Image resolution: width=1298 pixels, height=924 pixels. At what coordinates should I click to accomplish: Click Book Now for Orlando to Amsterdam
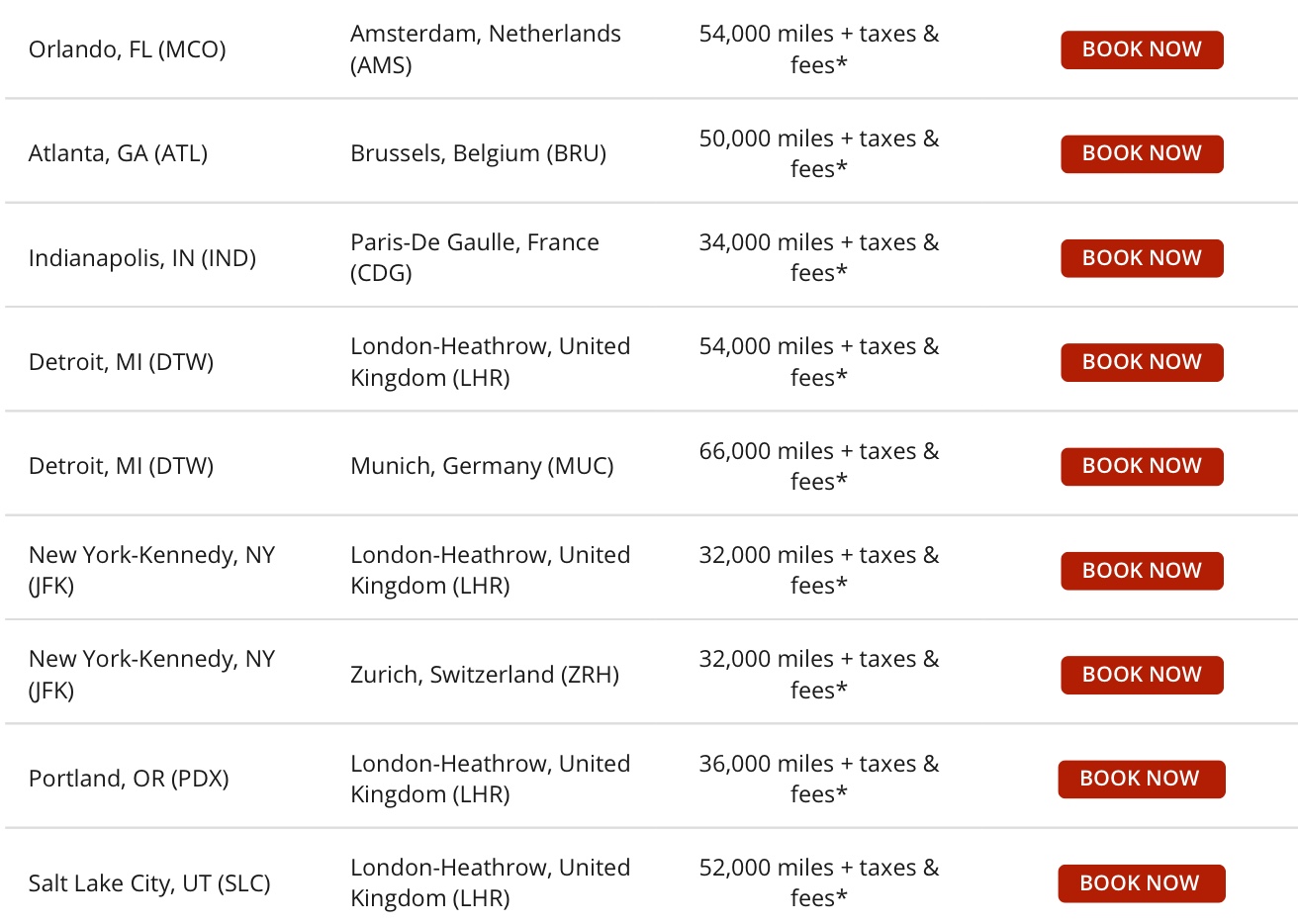coord(1142,49)
